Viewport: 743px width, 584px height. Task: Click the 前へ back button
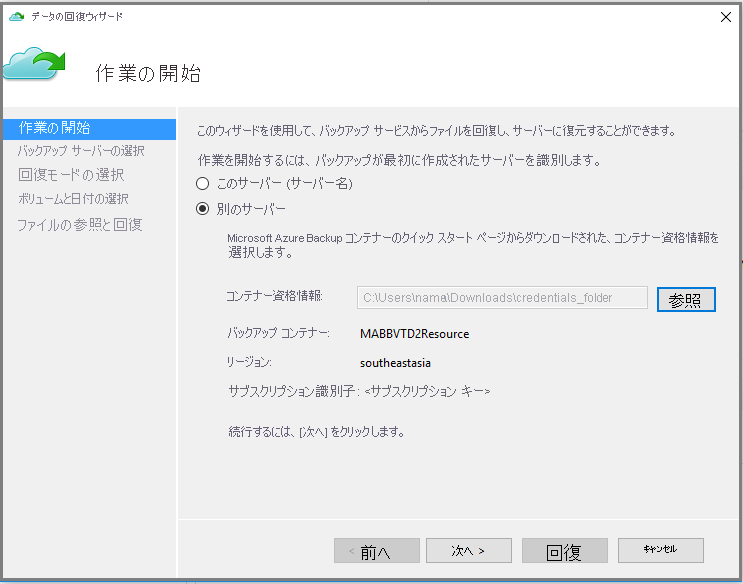[x=377, y=550]
